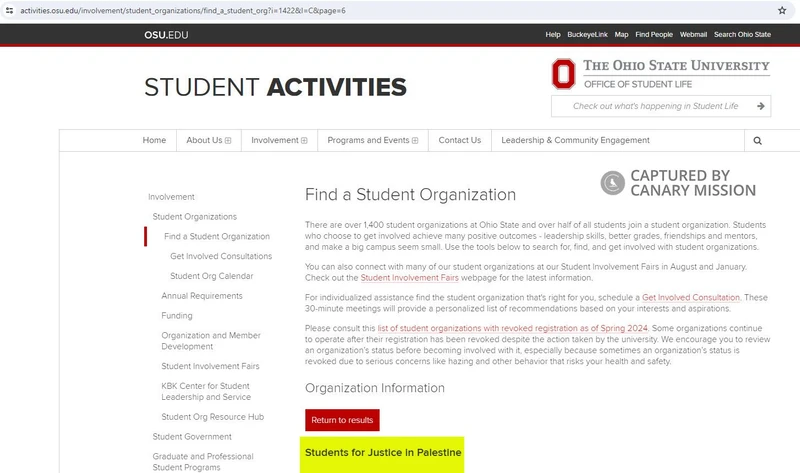Open Get Involved Consultations in sidebar

(221, 256)
